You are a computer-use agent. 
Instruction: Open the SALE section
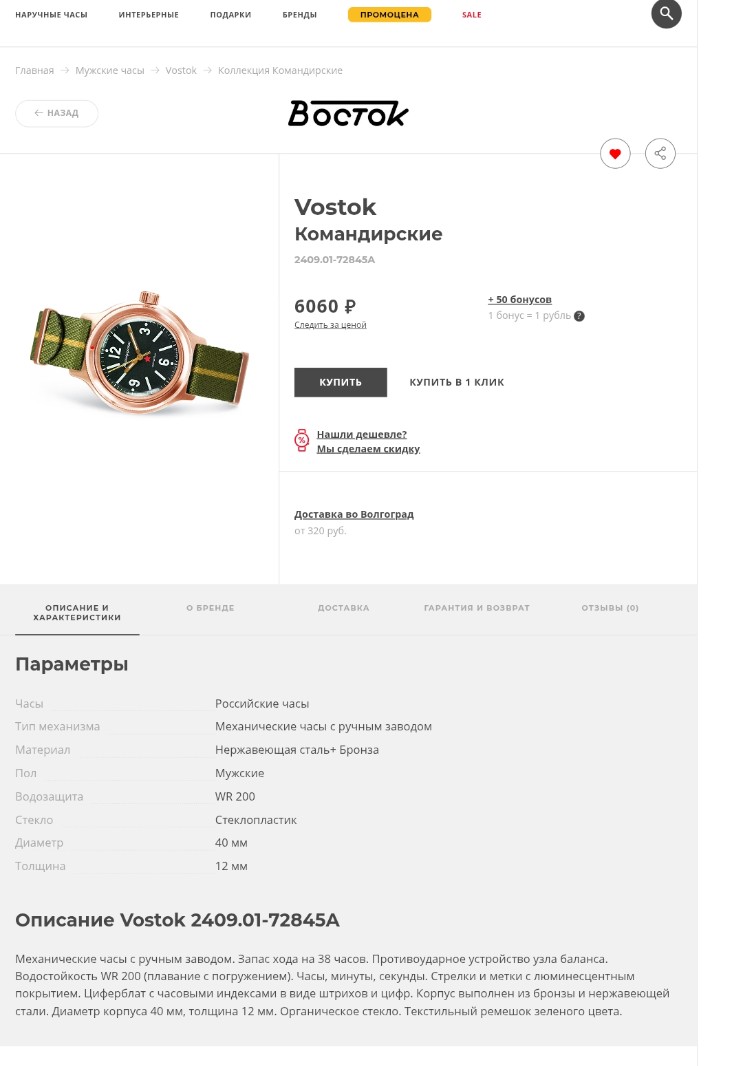tap(472, 14)
